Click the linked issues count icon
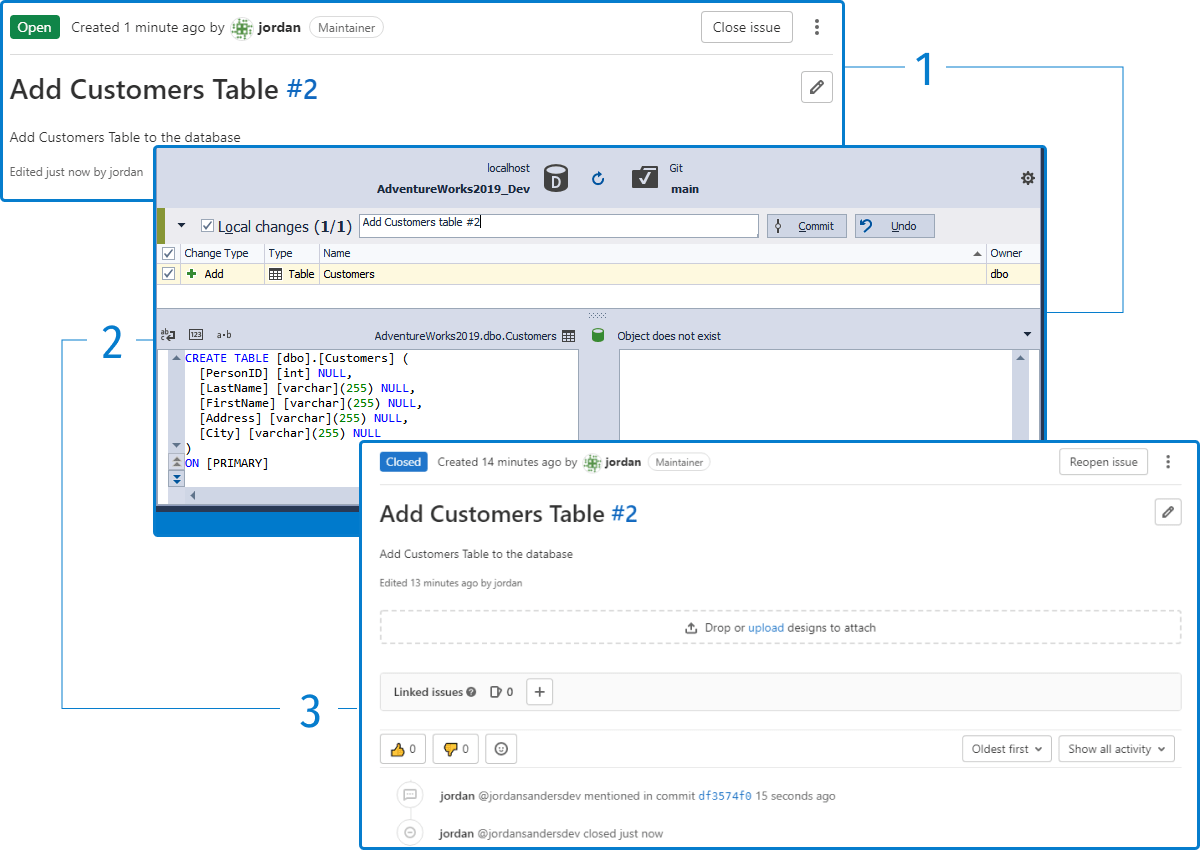Viewport: 1200px width, 850px height. 495,692
